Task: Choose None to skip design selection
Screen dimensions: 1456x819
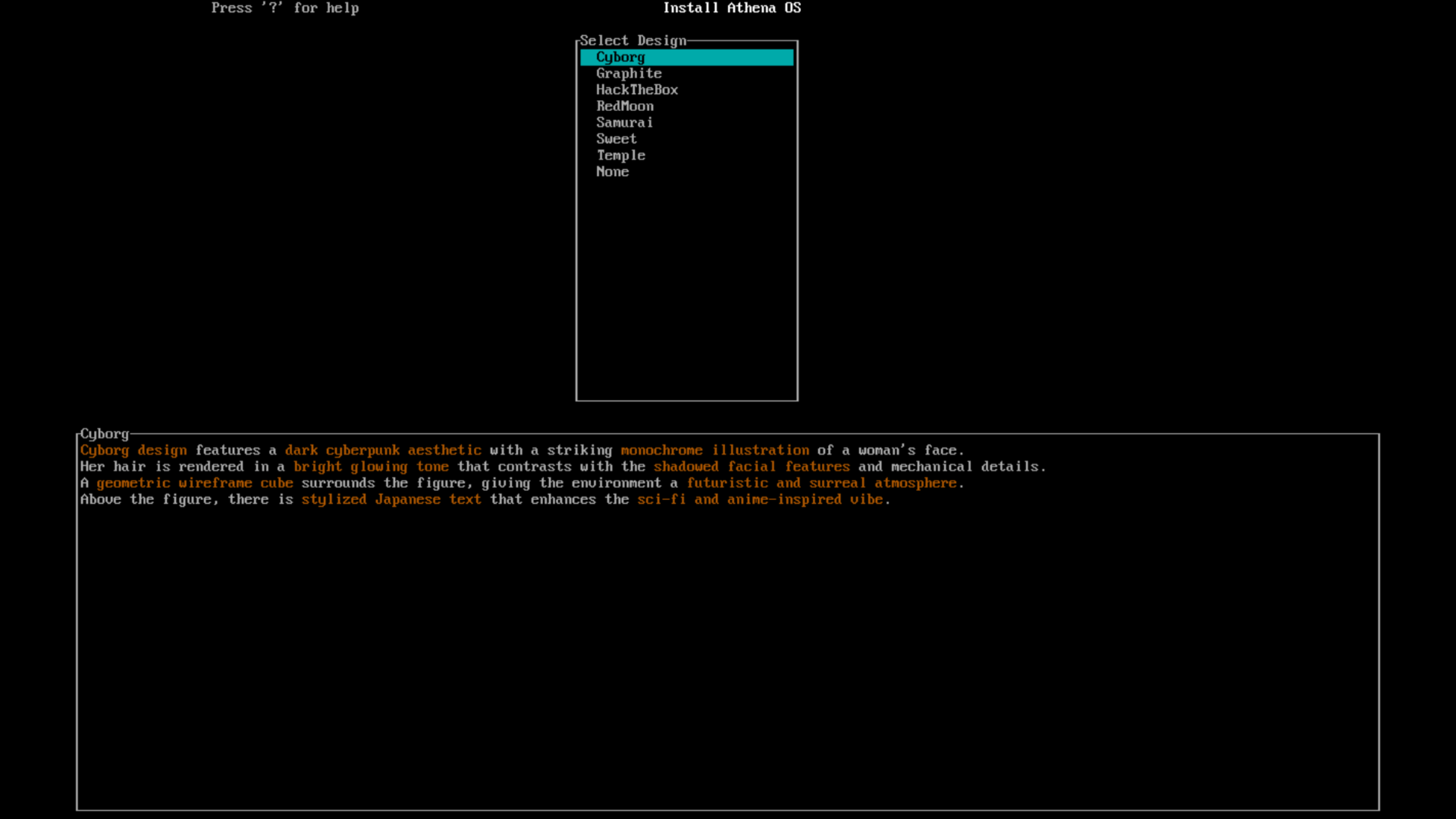Action: (613, 172)
